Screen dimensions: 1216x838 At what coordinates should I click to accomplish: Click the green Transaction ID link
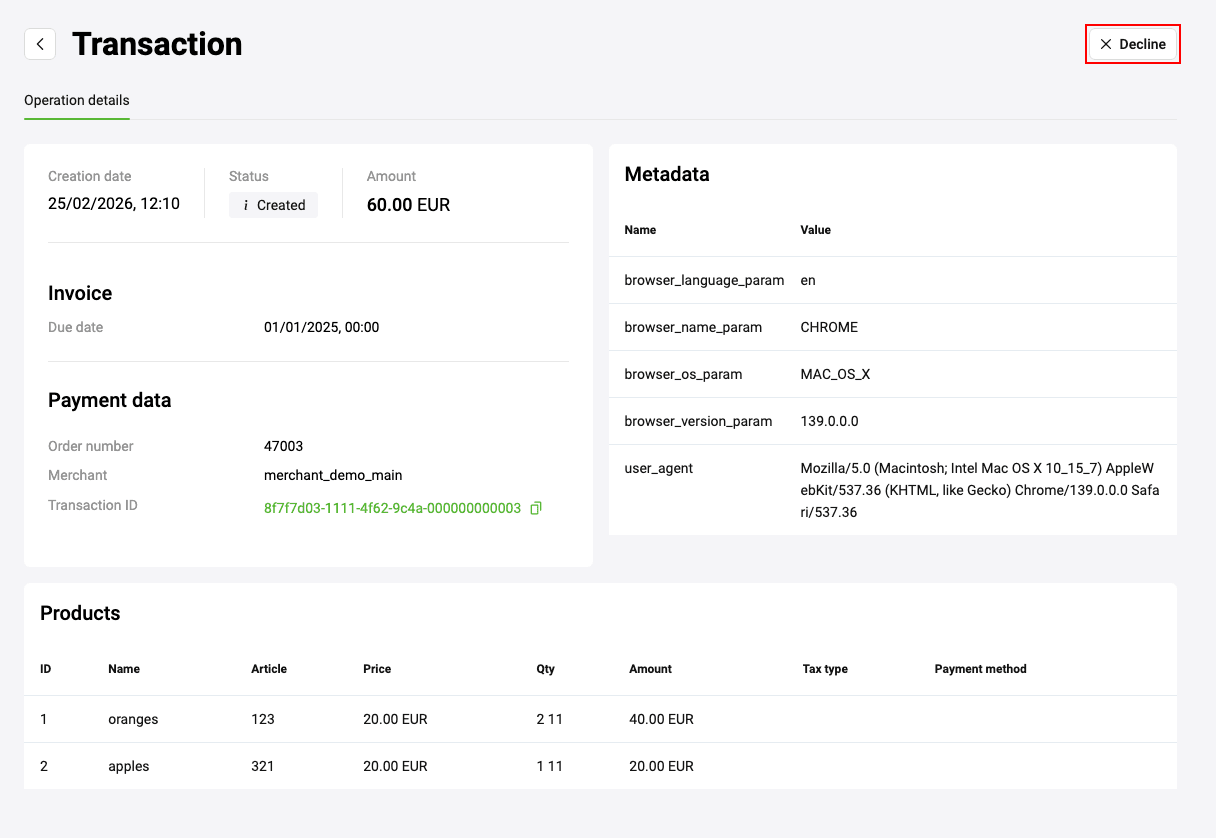[392, 508]
